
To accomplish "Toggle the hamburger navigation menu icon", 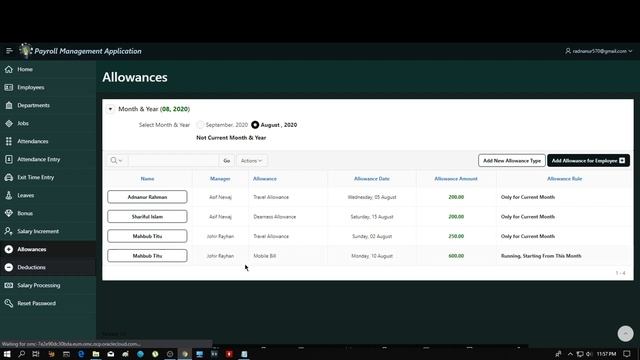I will (x=9, y=51).
